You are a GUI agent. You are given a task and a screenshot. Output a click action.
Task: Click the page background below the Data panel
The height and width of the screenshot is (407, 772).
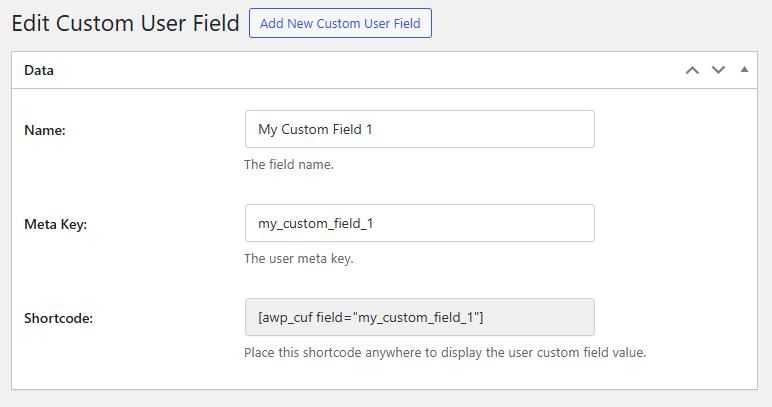(386, 399)
